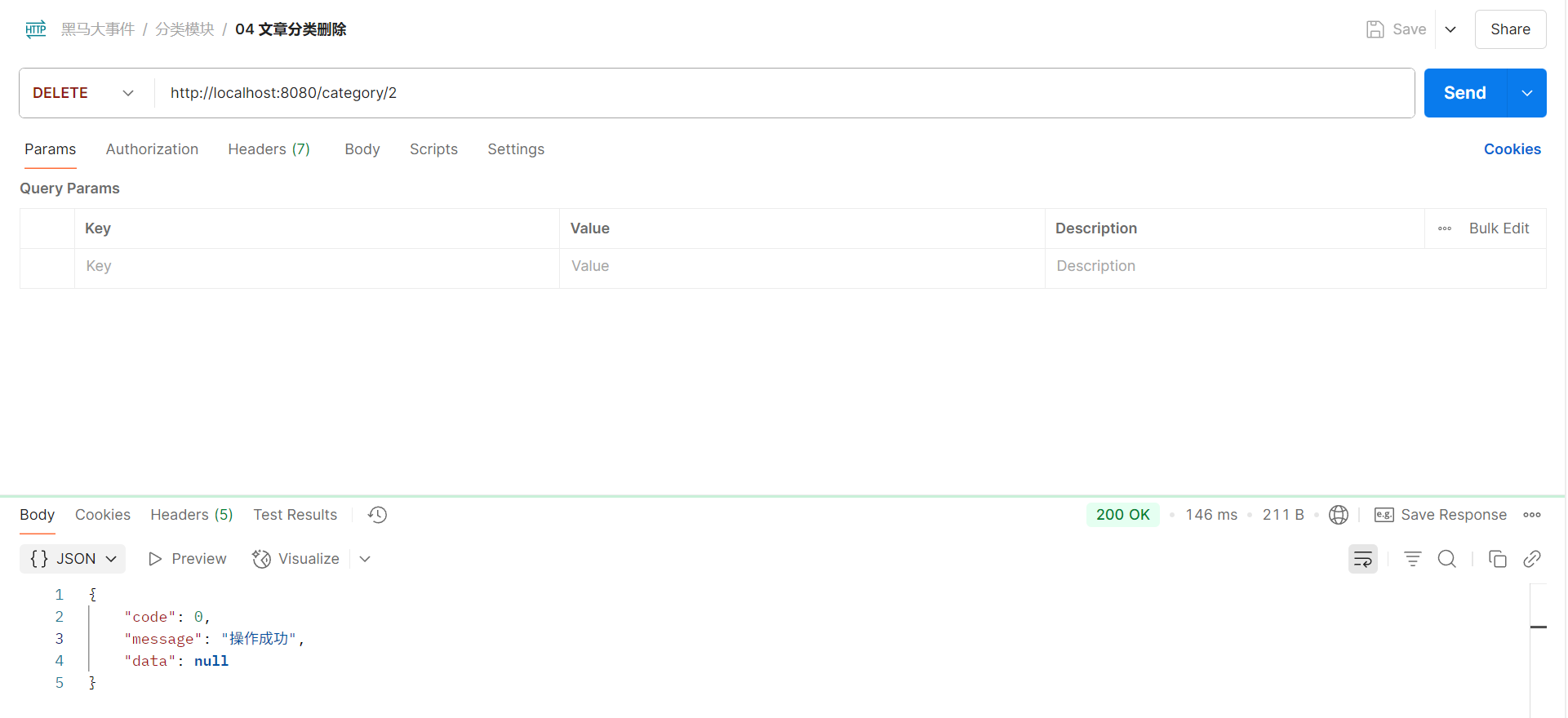1568x718 pixels.
Task: Open the network globe icon info
Action: tap(1338, 515)
